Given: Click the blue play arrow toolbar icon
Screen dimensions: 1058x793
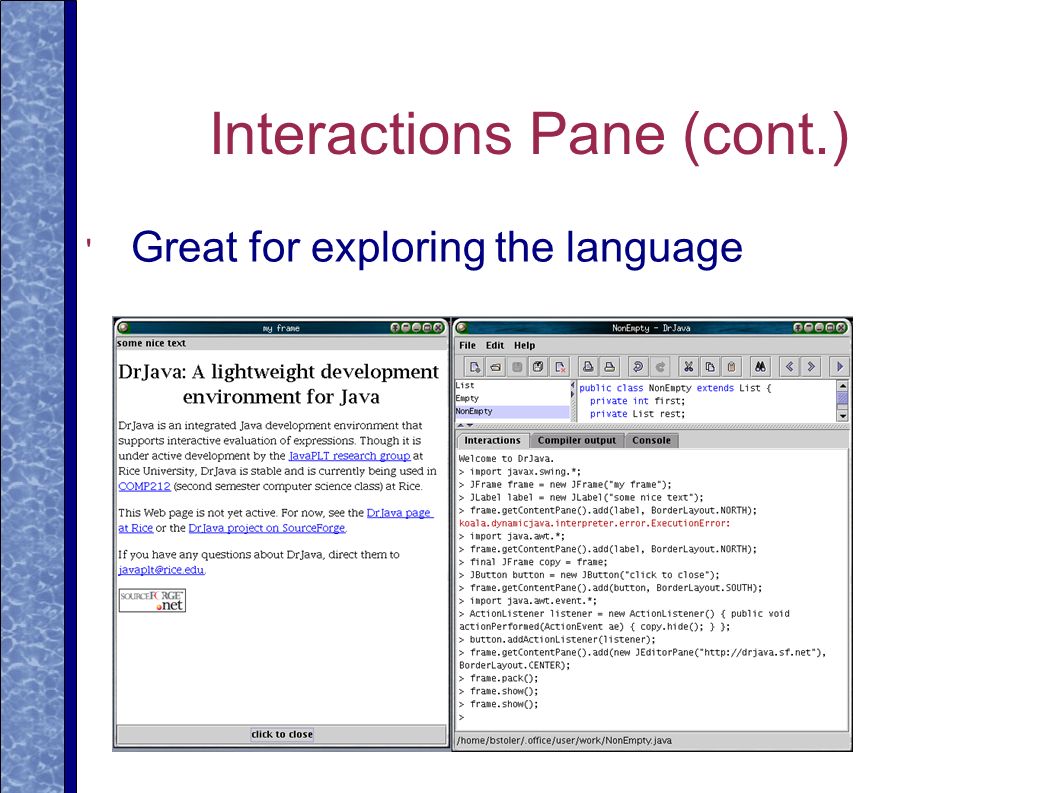Looking at the screenshot, I should point(839,366).
